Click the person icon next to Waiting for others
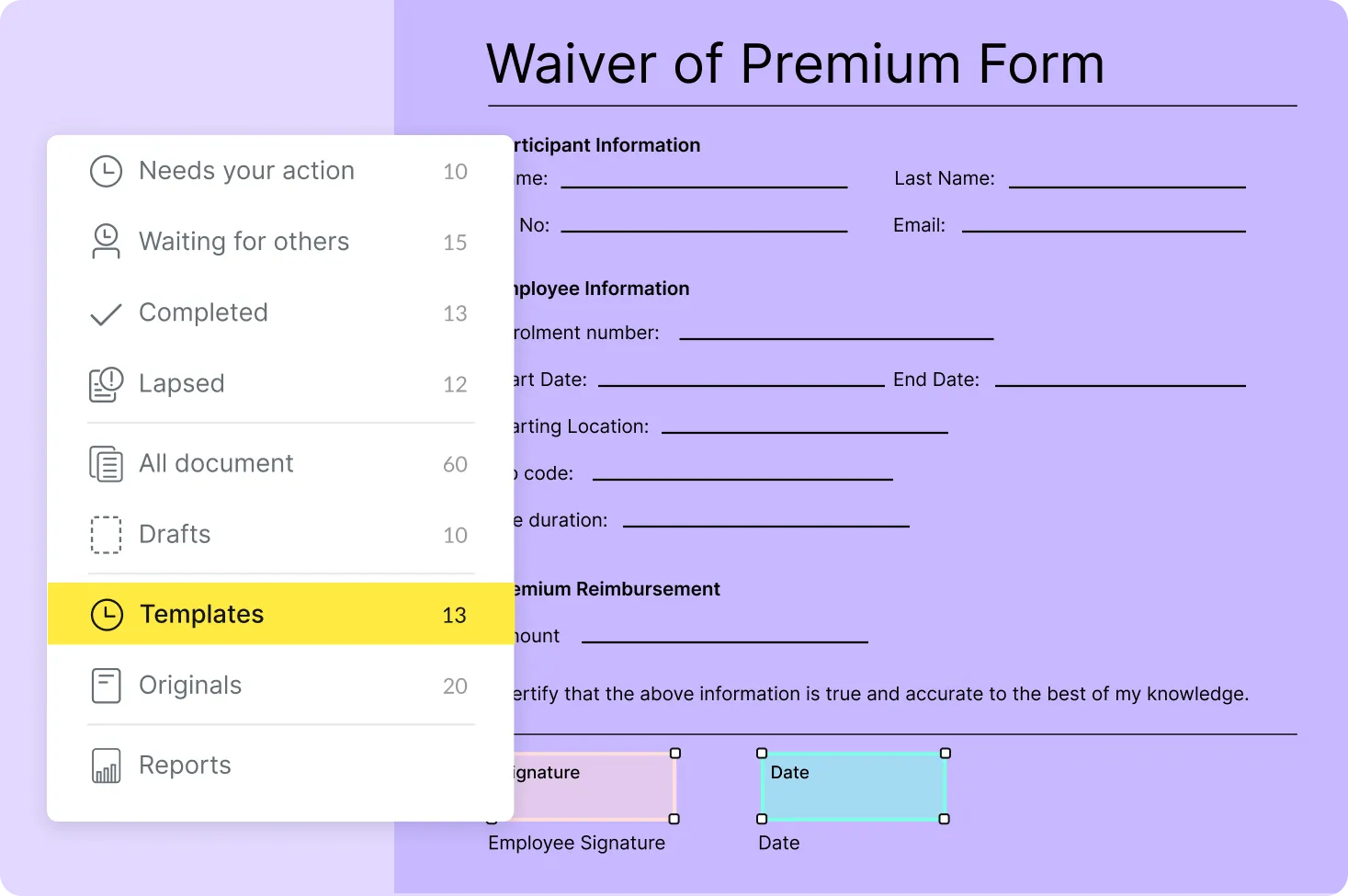1348x896 pixels. pyautogui.click(x=106, y=242)
